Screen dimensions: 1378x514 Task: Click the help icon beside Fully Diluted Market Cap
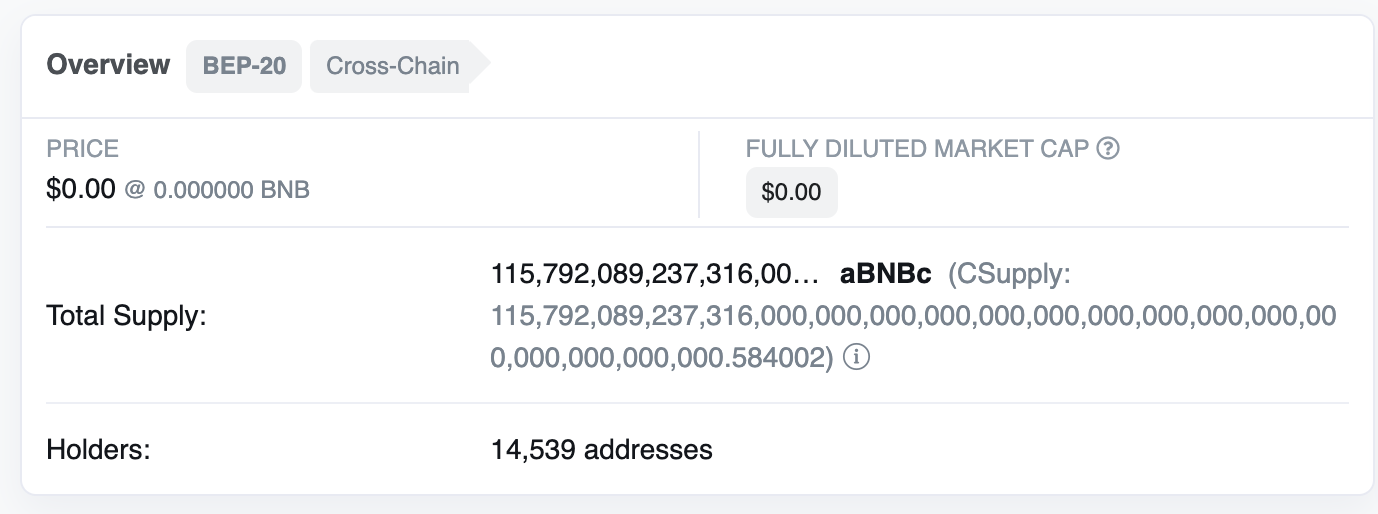[1107, 149]
